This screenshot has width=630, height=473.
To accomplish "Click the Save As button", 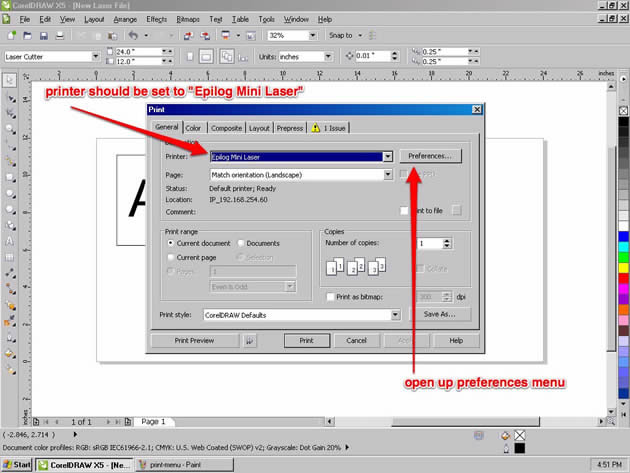I will coord(440,314).
